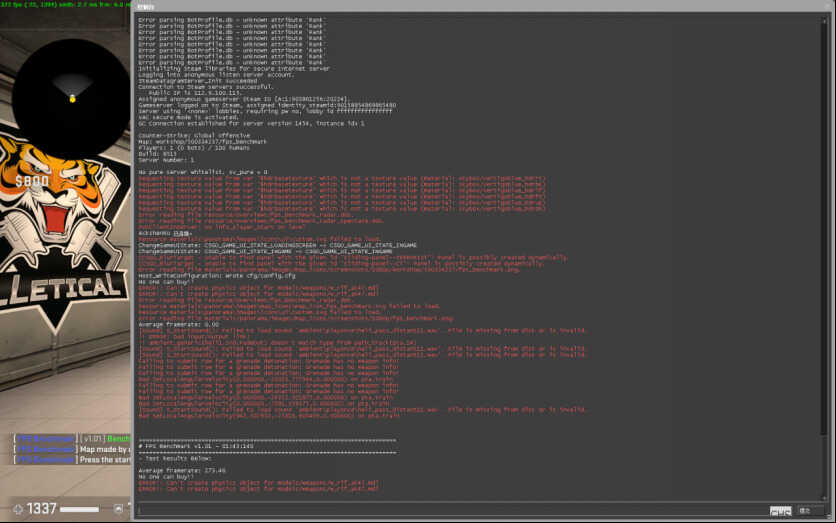
Task: Click the armor shield icon in the HUD
Action: tap(118, 509)
